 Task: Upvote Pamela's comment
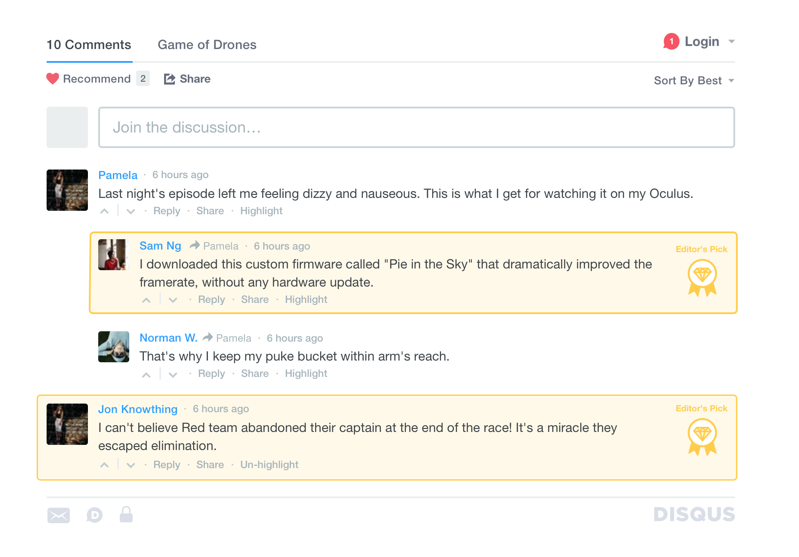pyautogui.click(x=104, y=211)
